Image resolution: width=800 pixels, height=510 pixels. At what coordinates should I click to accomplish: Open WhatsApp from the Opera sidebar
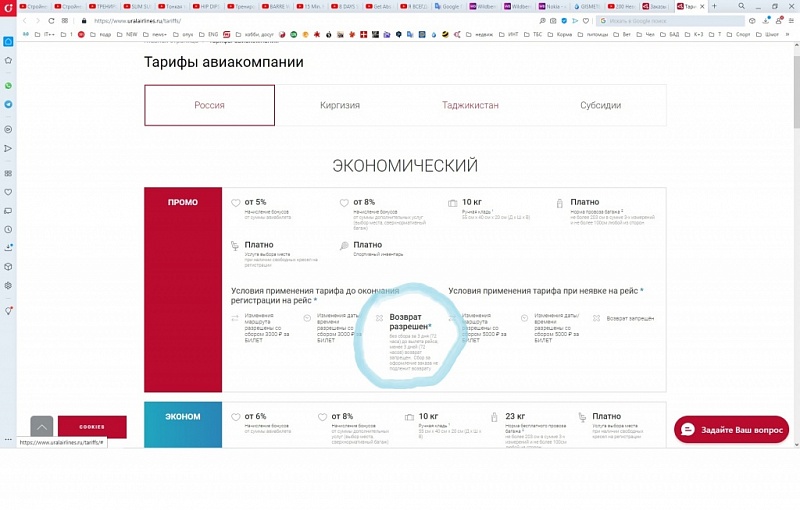(8, 86)
